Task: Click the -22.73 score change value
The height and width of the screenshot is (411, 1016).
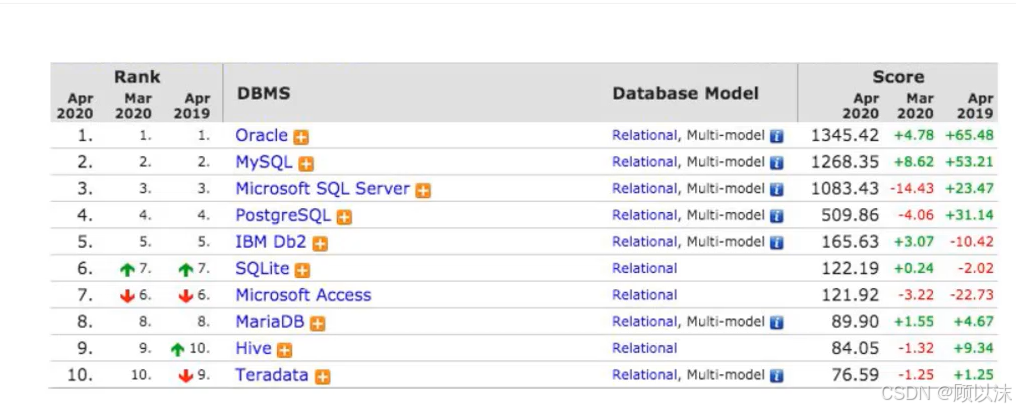Action: [x=970, y=295]
